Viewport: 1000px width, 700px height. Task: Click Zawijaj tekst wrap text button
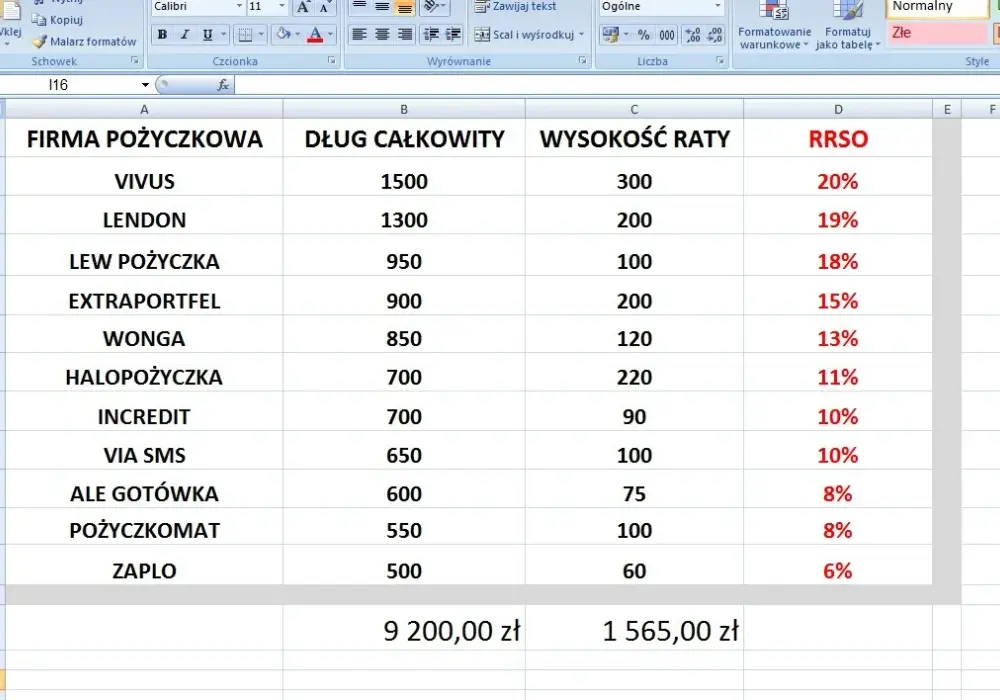(515, 6)
